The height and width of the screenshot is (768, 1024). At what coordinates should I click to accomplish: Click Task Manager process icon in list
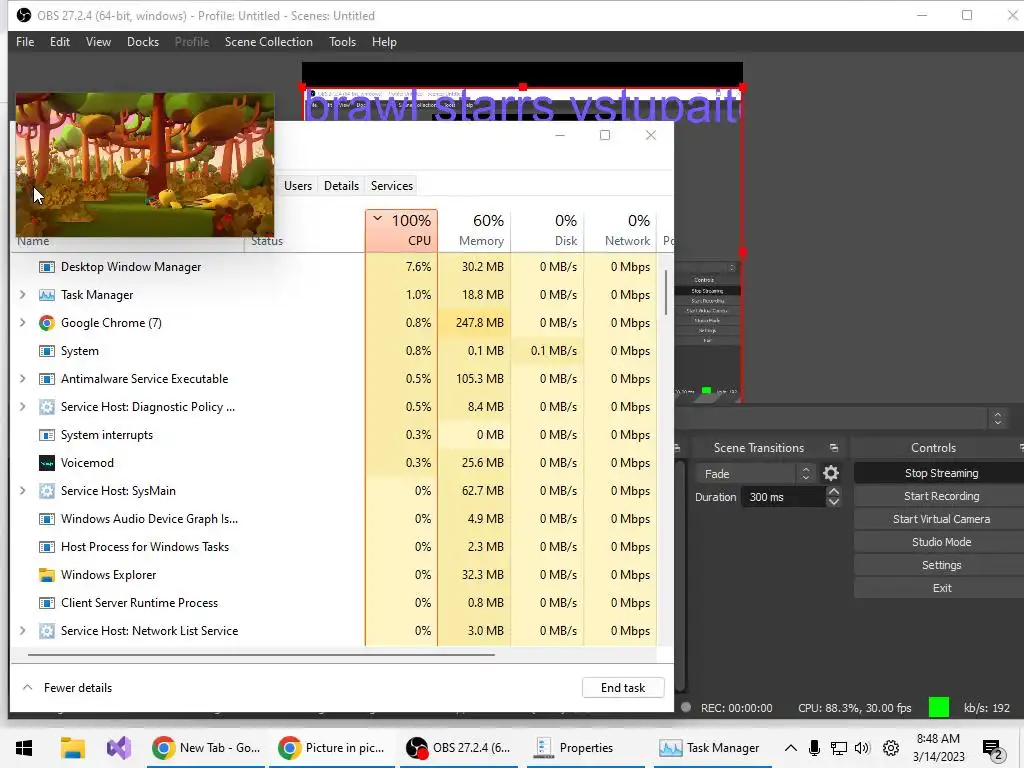(x=46, y=295)
